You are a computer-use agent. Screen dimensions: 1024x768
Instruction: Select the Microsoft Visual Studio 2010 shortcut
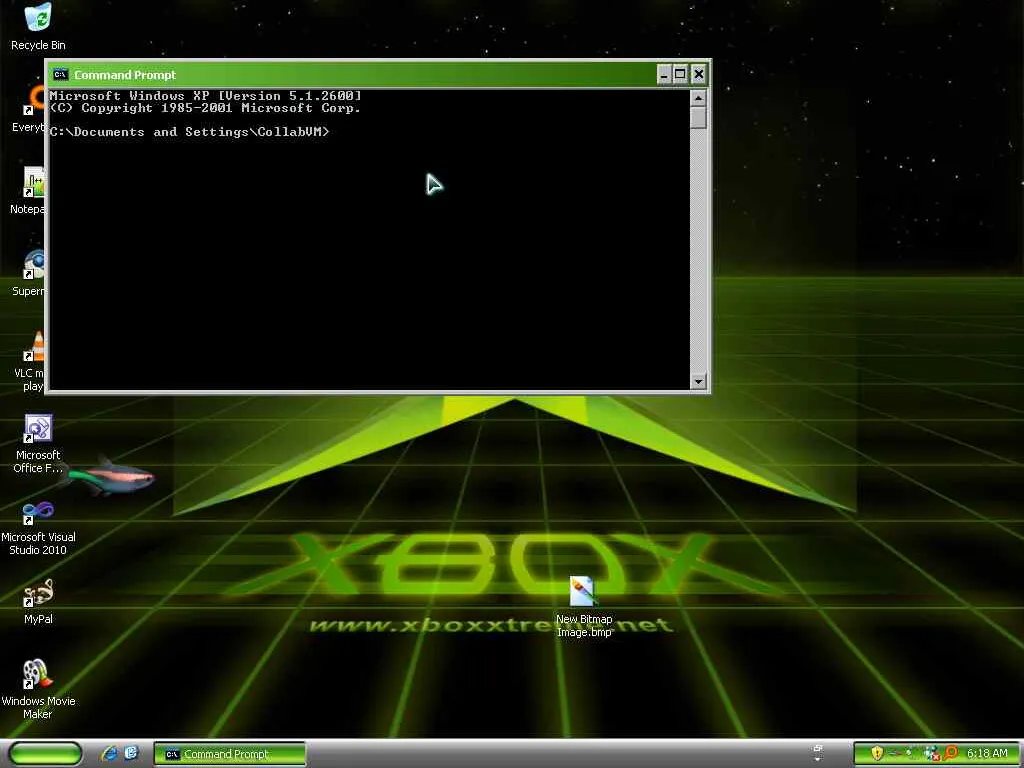pos(38,528)
